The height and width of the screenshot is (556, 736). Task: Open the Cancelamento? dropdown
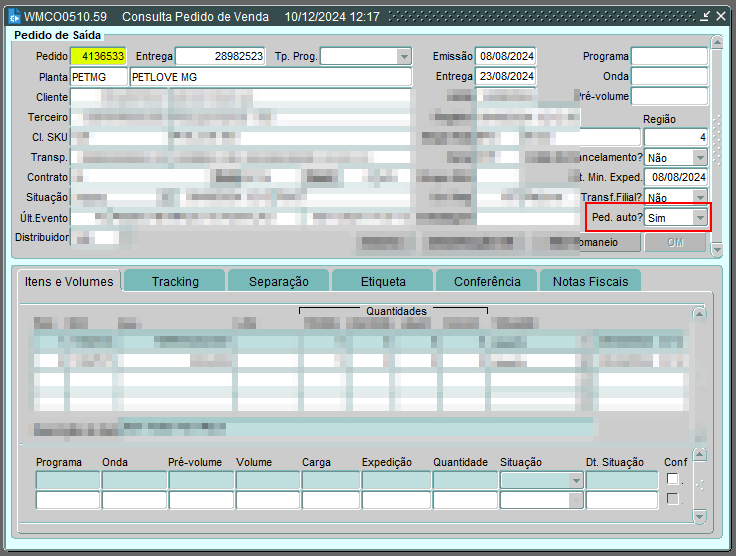700,157
